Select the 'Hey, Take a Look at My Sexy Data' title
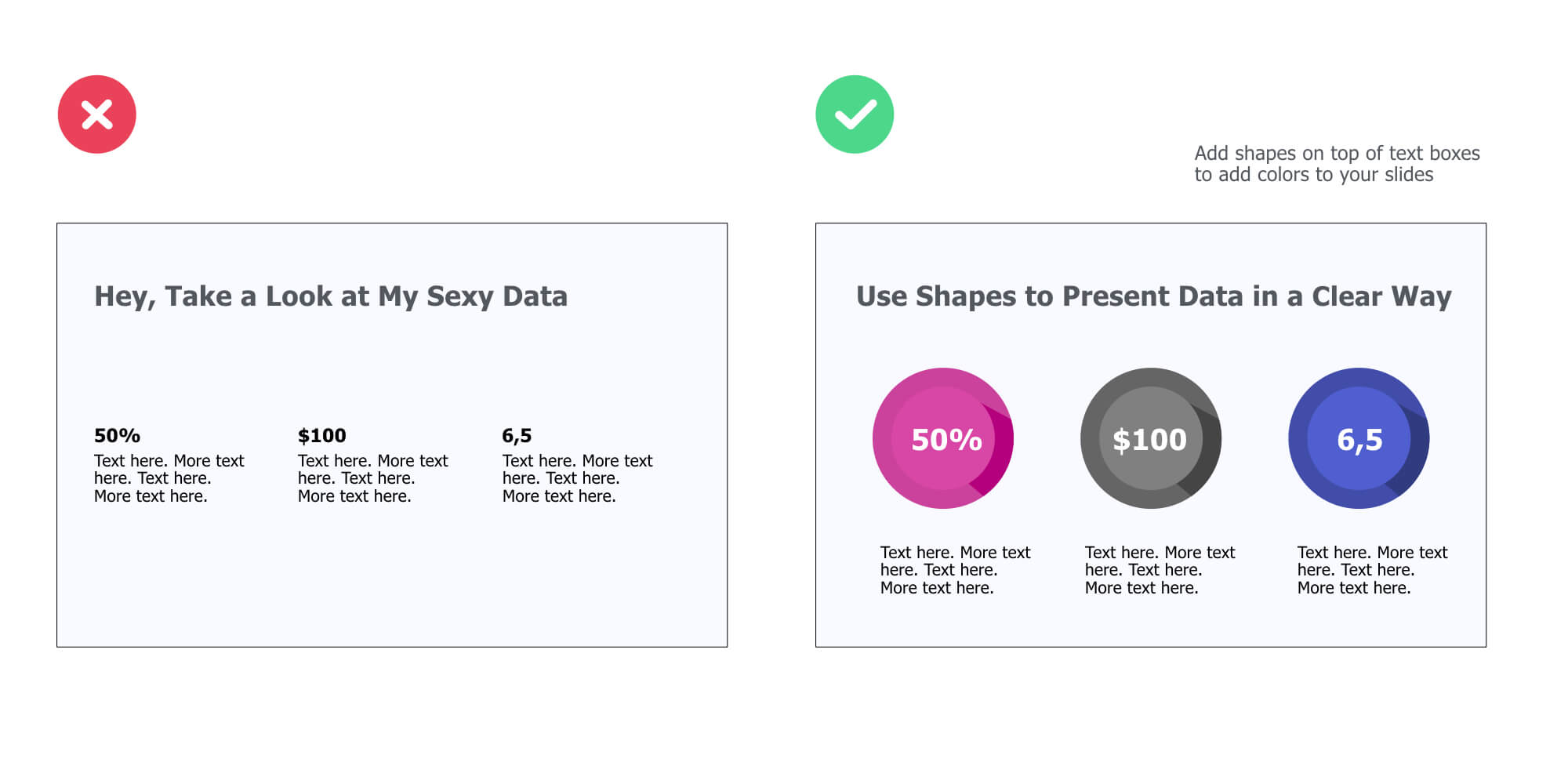The height and width of the screenshot is (784, 1568). (x=331, y=296)
